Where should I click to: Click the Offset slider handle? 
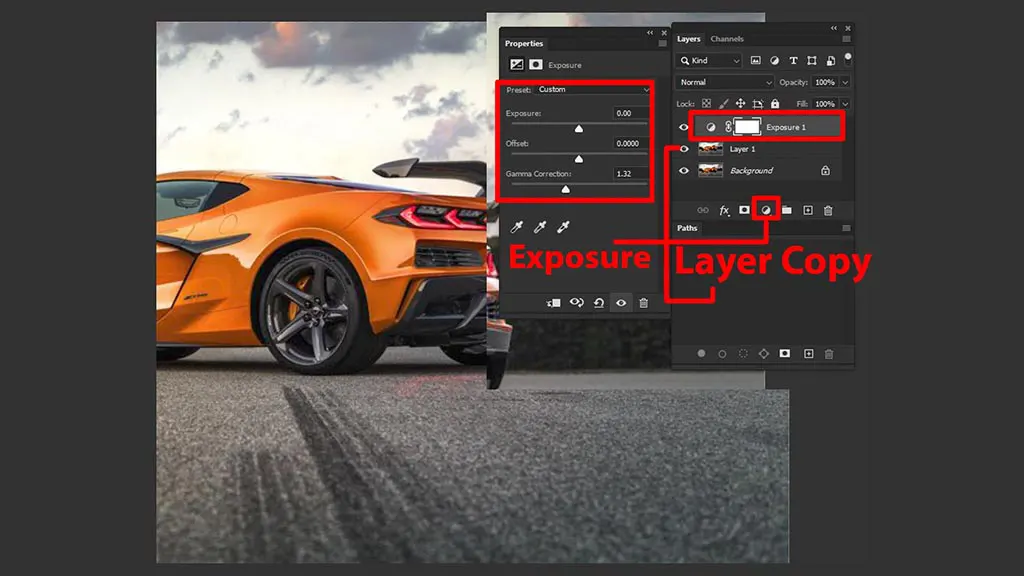point(579,159)
